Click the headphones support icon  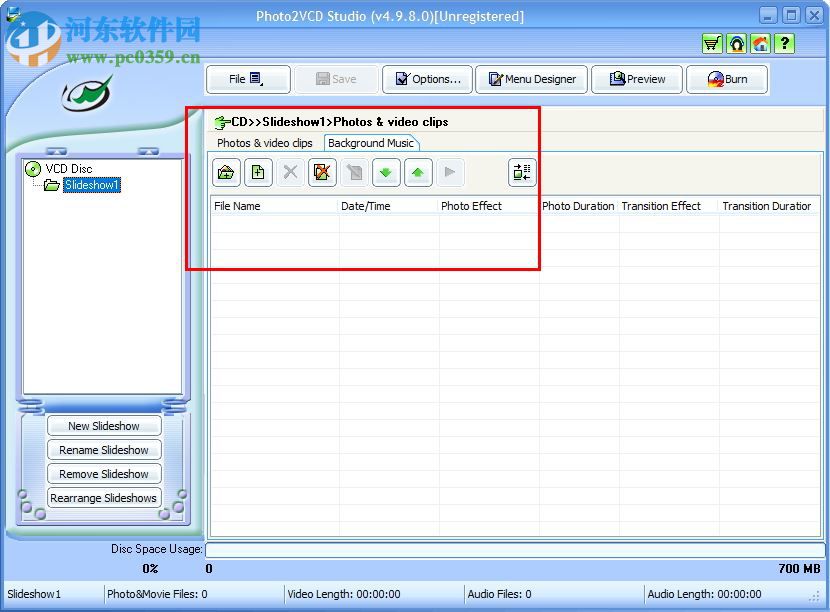click(736, 43)
